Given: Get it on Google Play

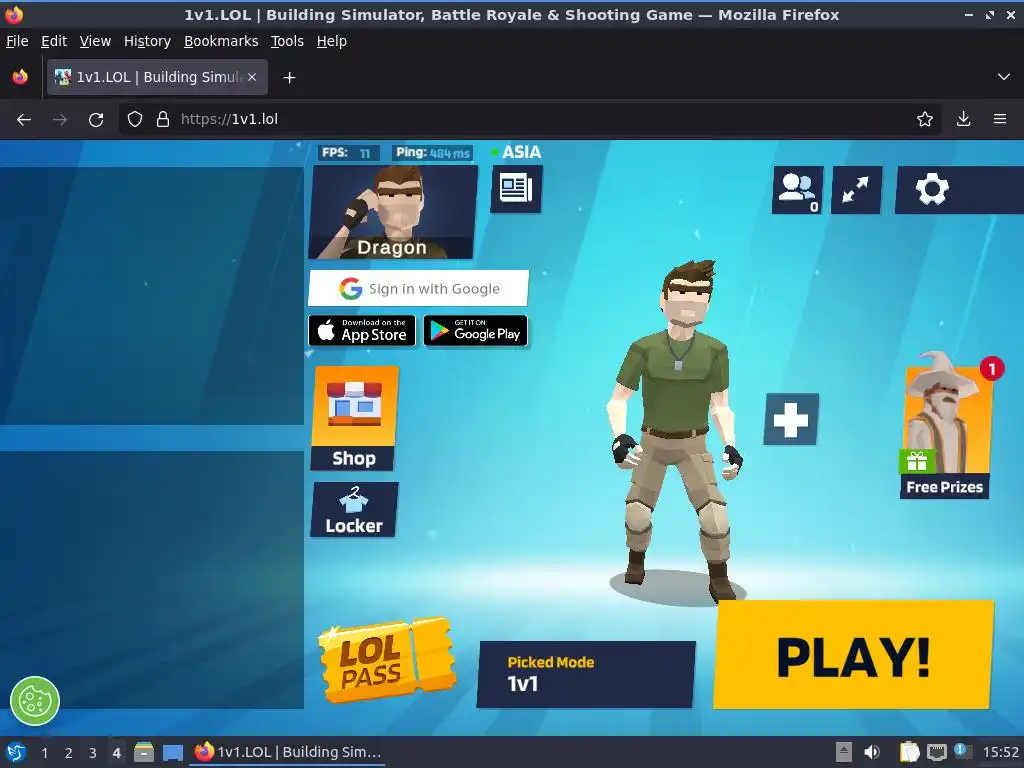Looking at the screenshot, I should click(x=475, y=330).
